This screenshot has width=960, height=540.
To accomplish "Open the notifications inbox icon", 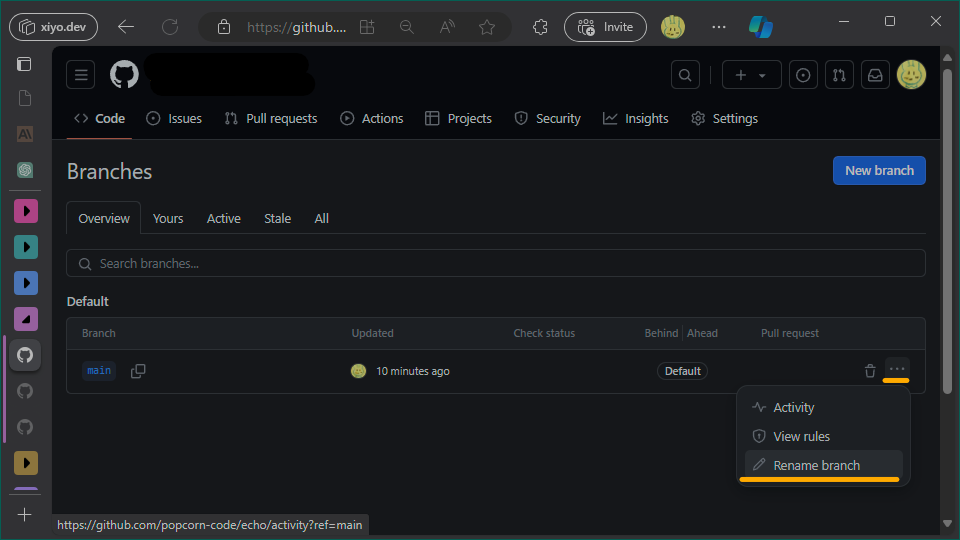I will point(875,75).
